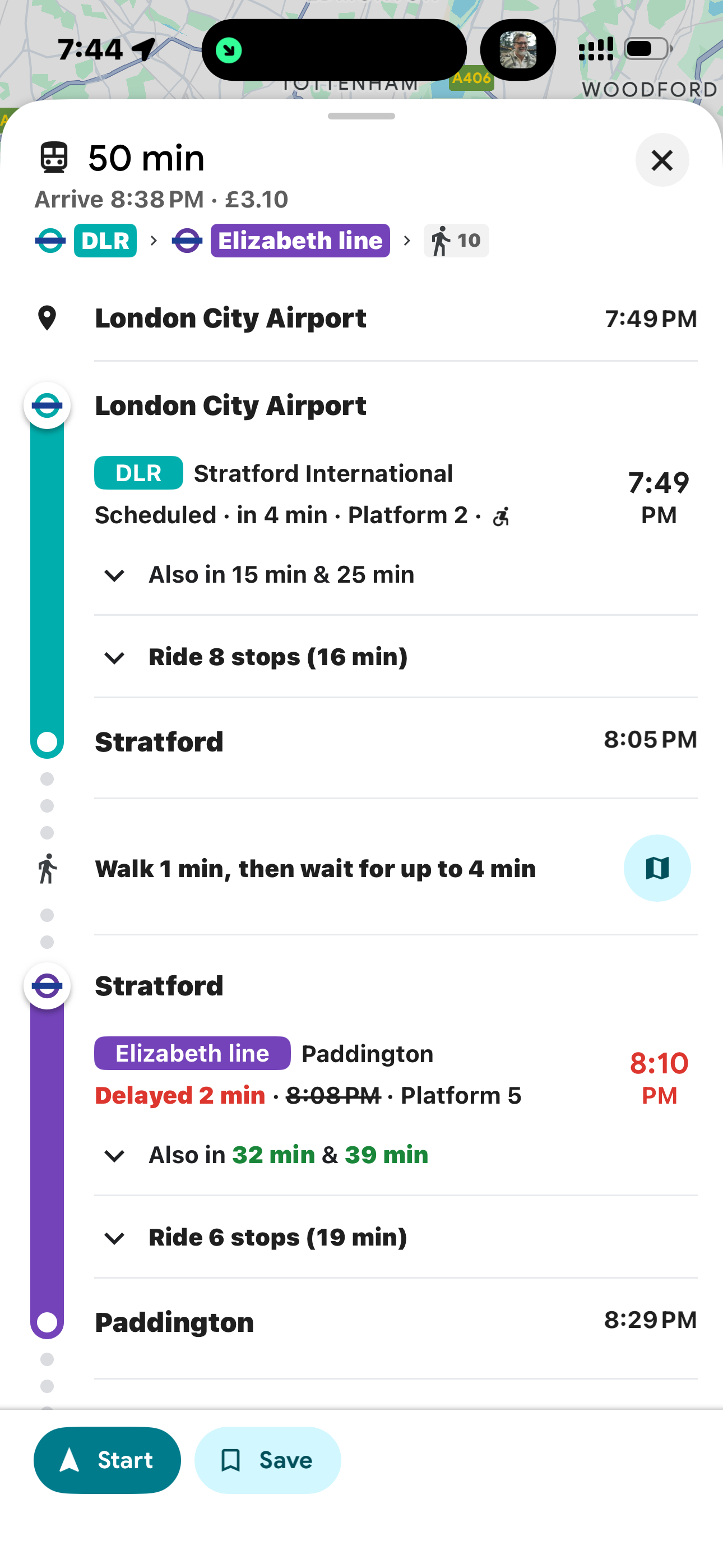The height and width of the screenshot is (1568, 723).
Task: Tap the DLR badge in route summary
Action: coord(105,241)
